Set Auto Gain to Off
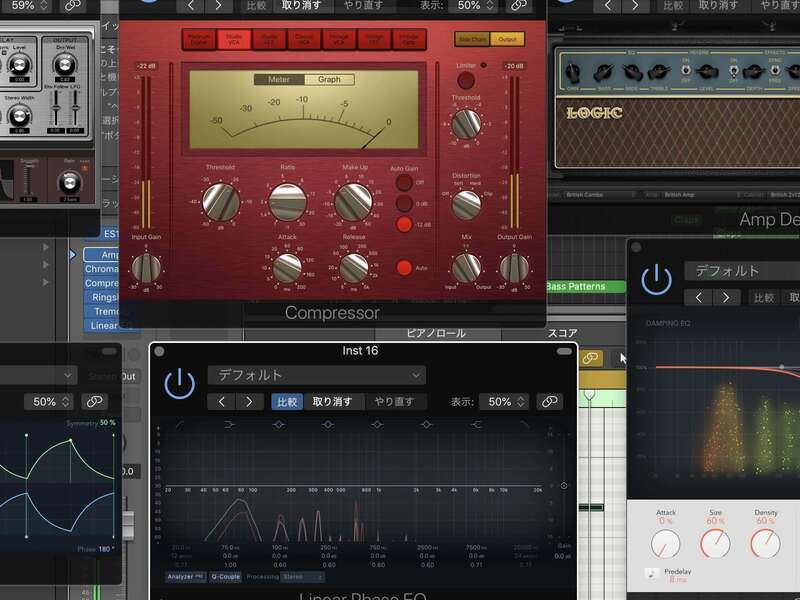800x600 pixels. 403,184
